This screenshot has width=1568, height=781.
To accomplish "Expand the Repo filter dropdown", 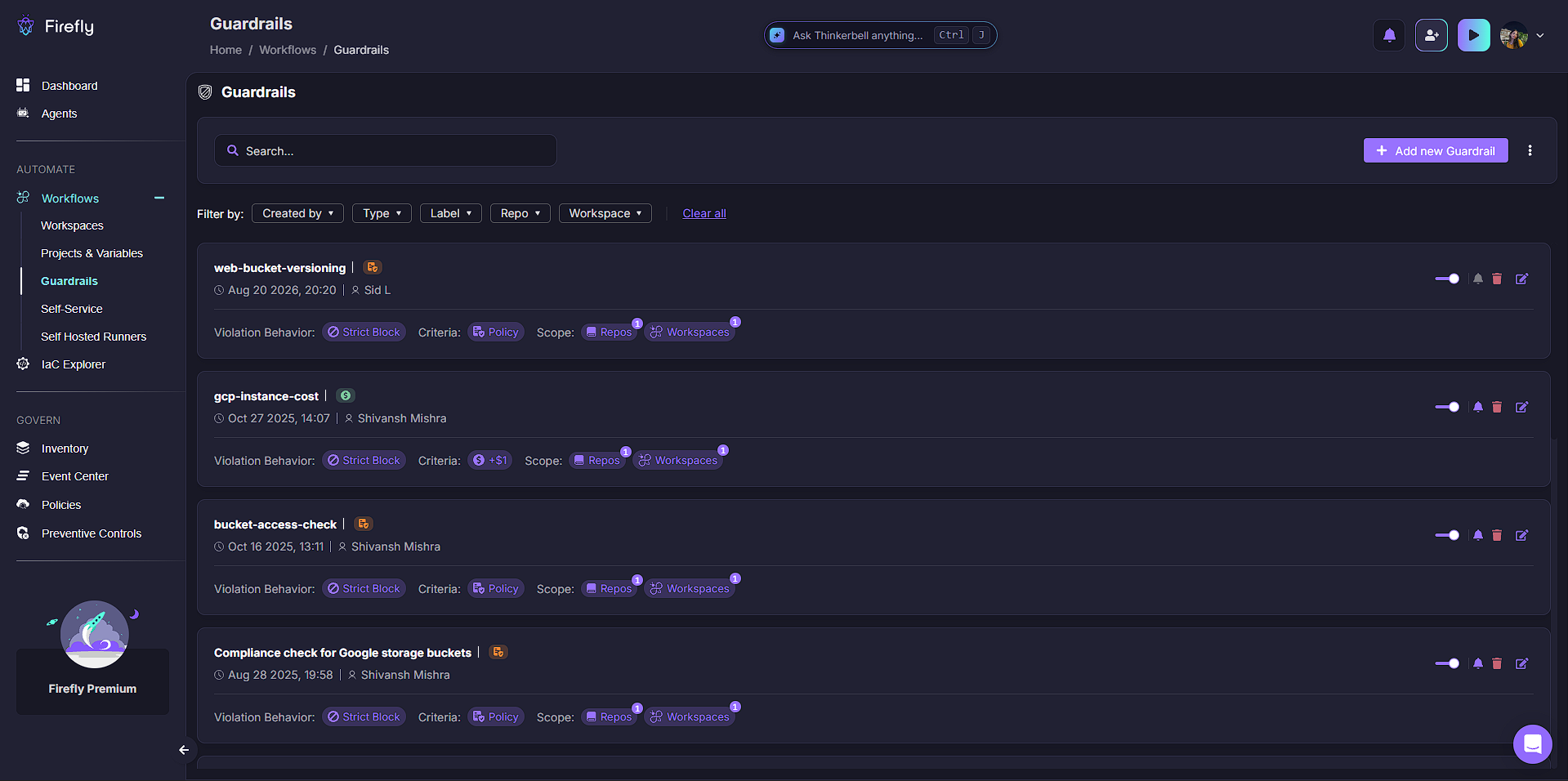I will [x=520, y=213].
